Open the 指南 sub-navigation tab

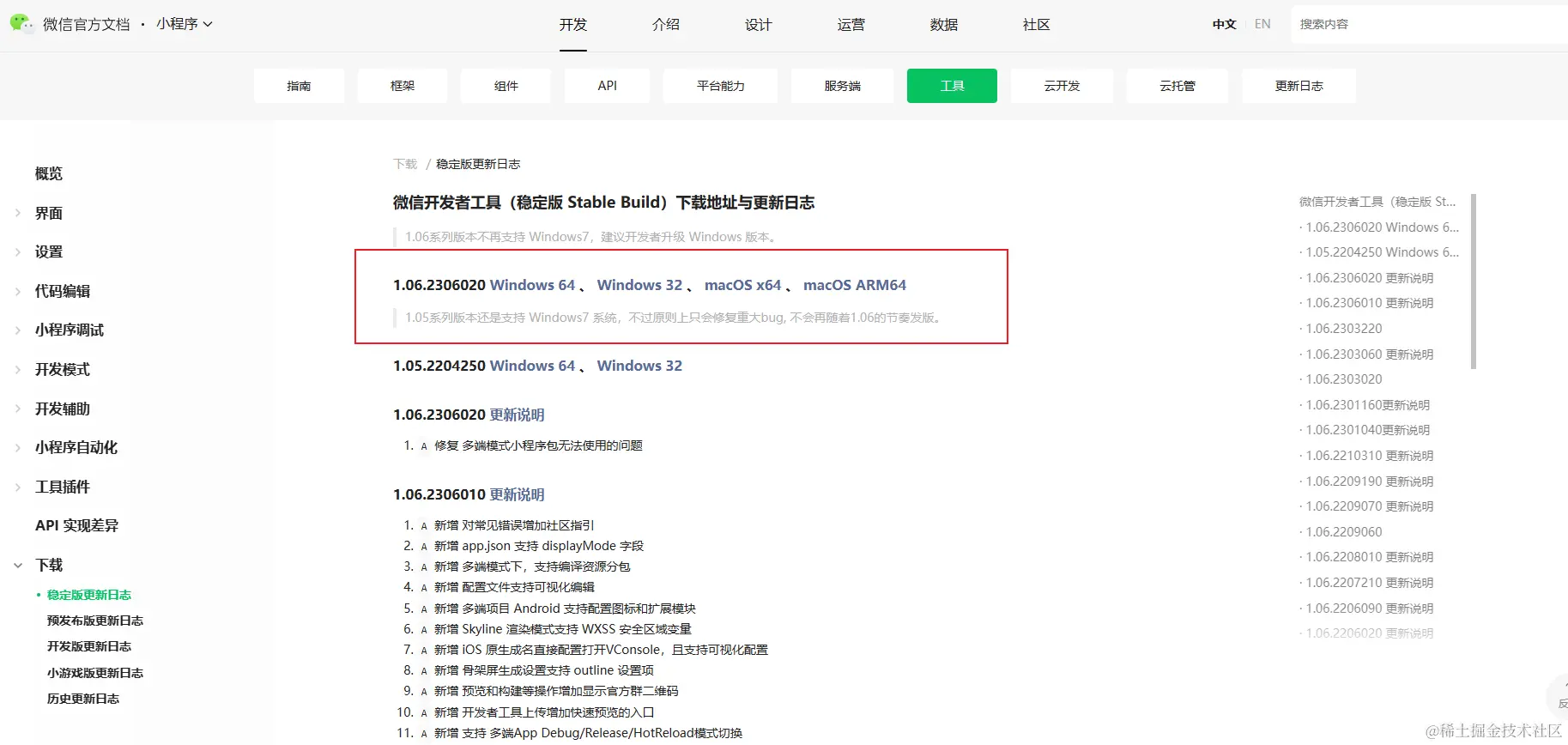coord(299,86)
